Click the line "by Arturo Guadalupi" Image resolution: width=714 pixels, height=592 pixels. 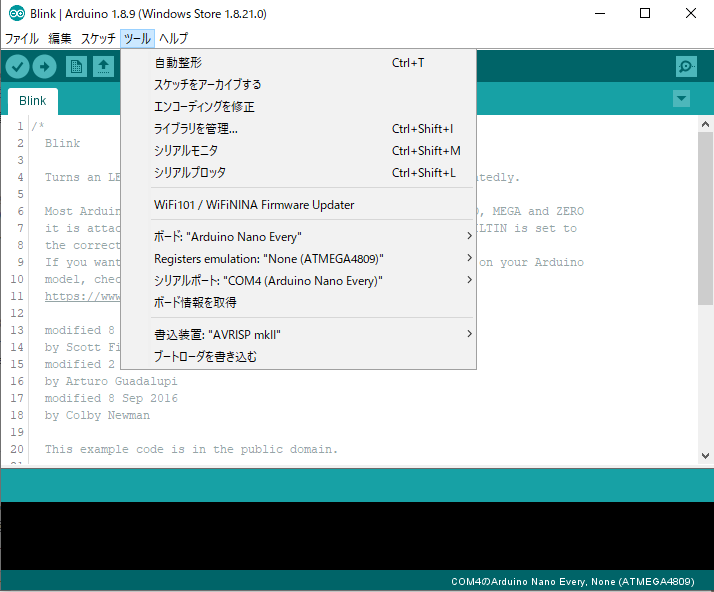pos(111,381)
